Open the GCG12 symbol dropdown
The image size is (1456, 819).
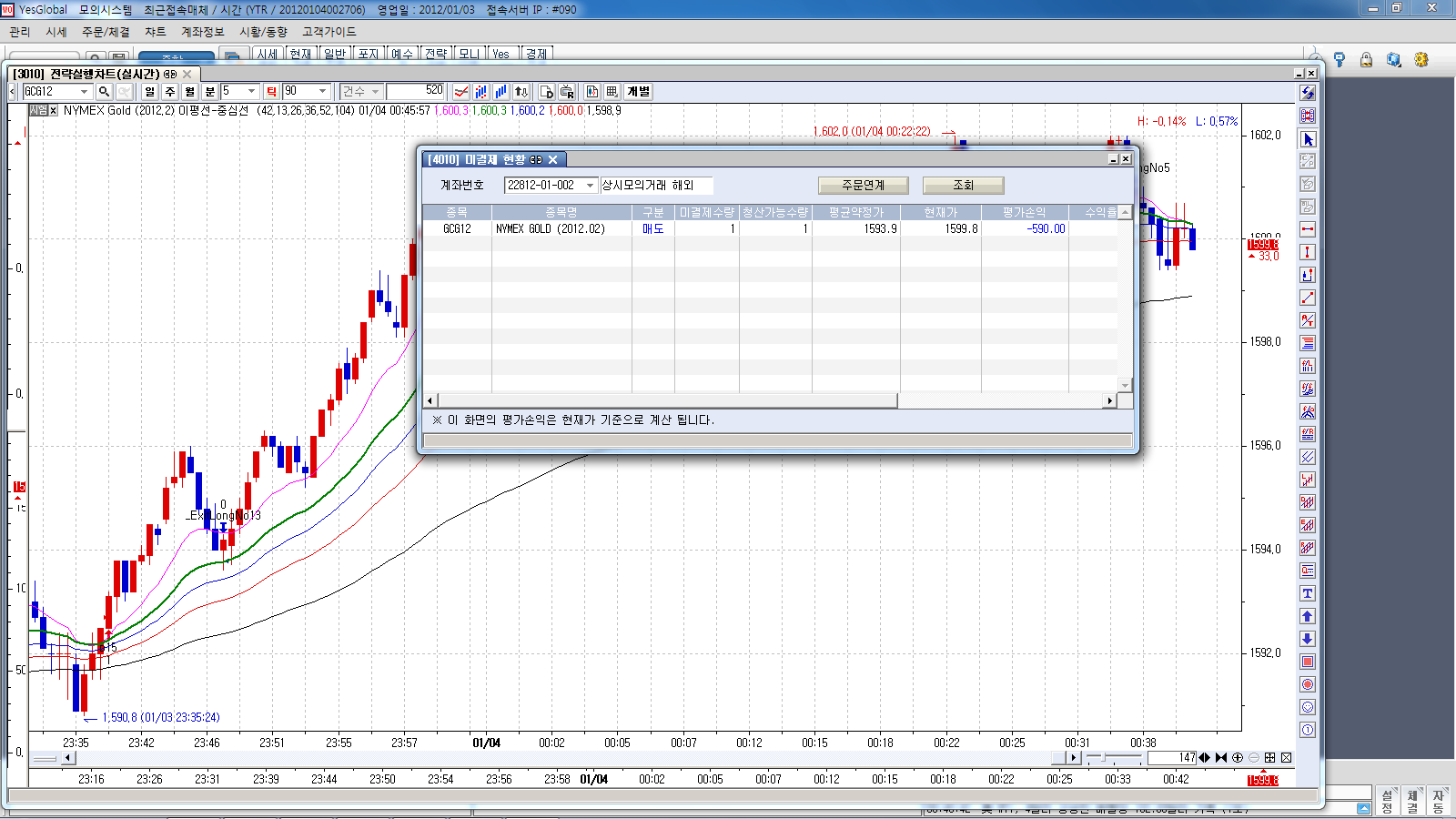pos(85,91)
